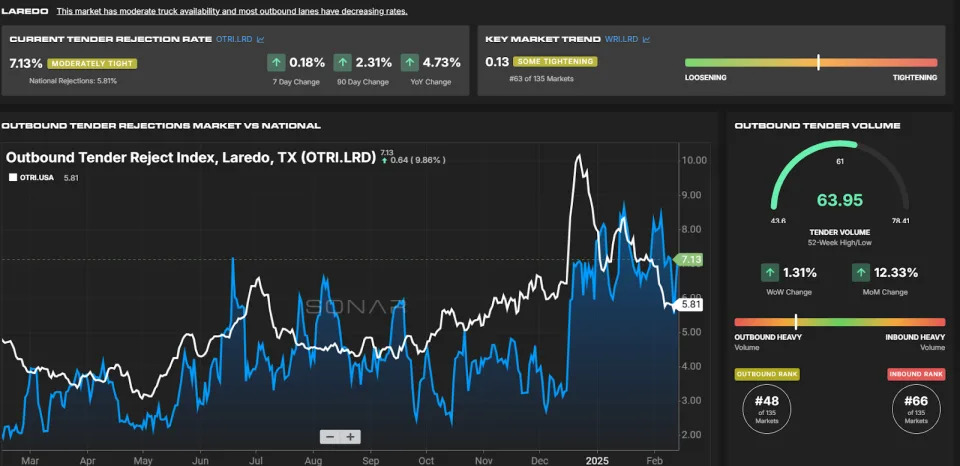Click the Jul label on the time axis
The image size is (960, 466).
point(256,460)
